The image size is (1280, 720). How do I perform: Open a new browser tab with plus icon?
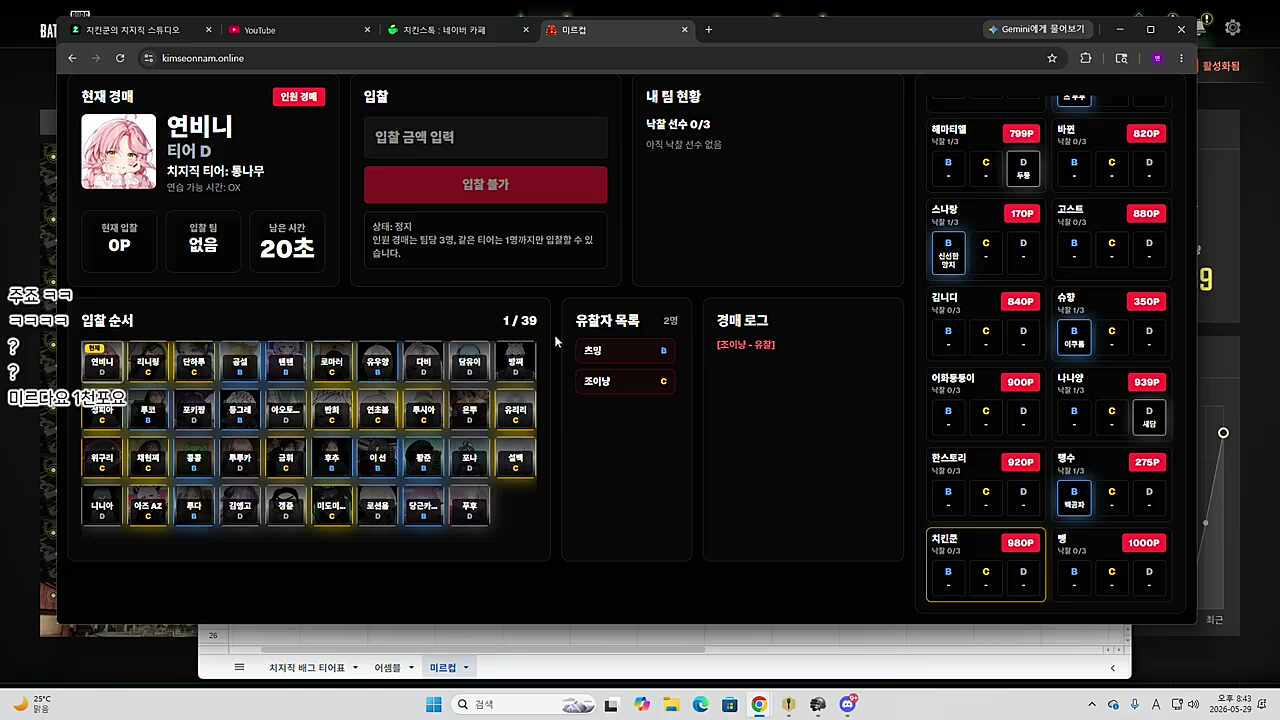[708, 30]
